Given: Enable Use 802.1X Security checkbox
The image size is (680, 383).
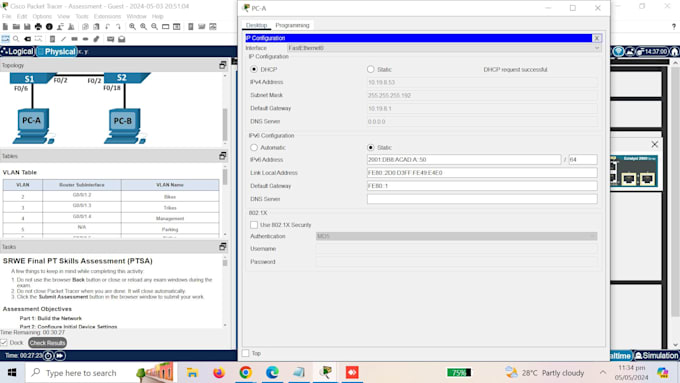Looking at the screenshot, I should 254,225.
